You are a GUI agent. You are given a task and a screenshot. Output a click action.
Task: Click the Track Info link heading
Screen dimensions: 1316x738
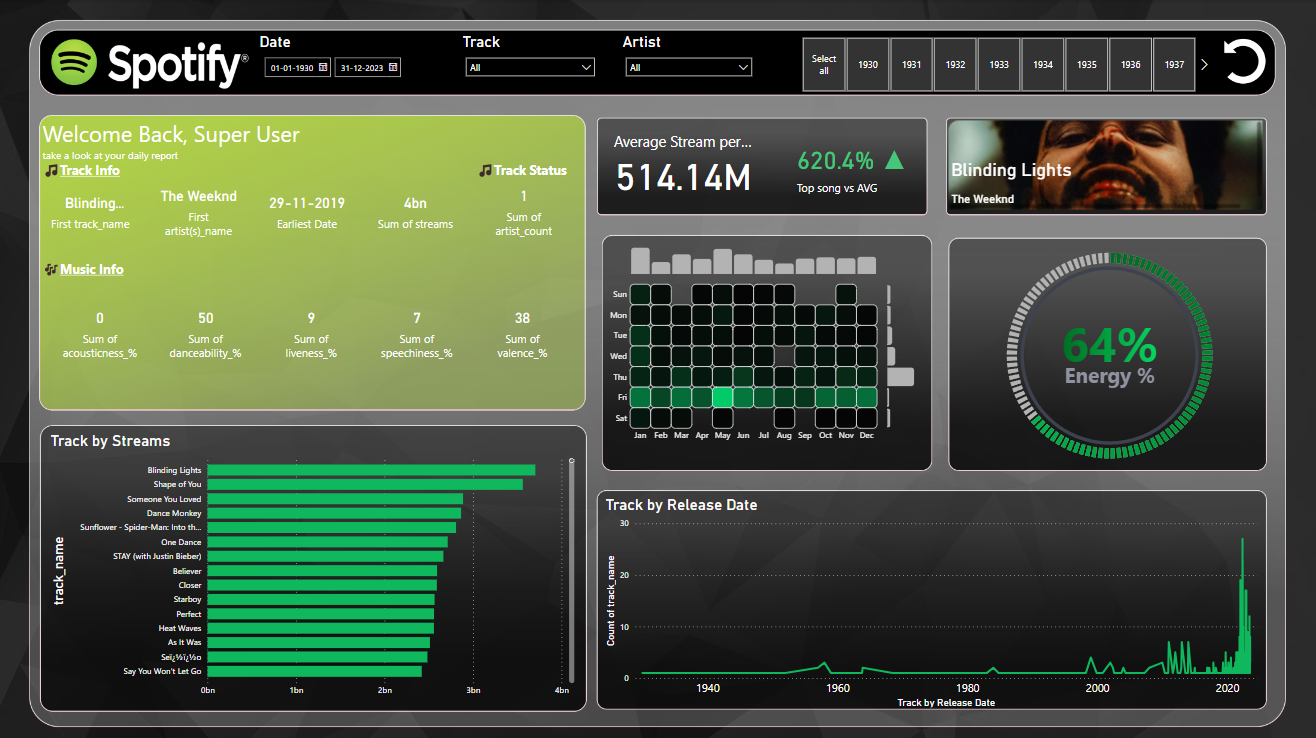click(x=90, y=171)
